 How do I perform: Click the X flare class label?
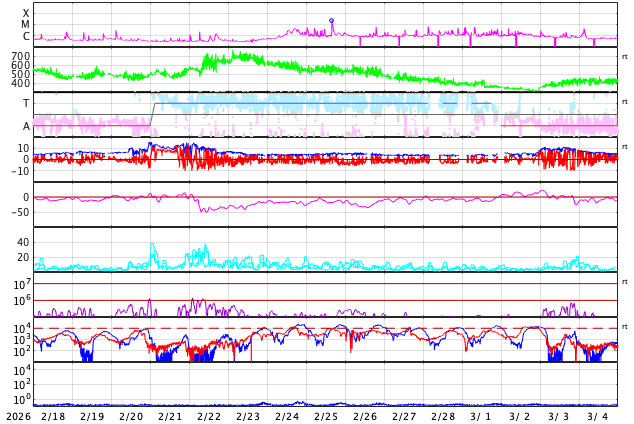click(x=26, y=13)
